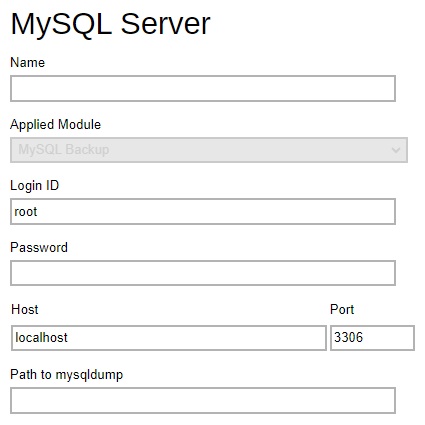Click the Port field showing 3306
Image resolution: width=425 pixels, height=425 pixels.
click(x=372, y=338)
